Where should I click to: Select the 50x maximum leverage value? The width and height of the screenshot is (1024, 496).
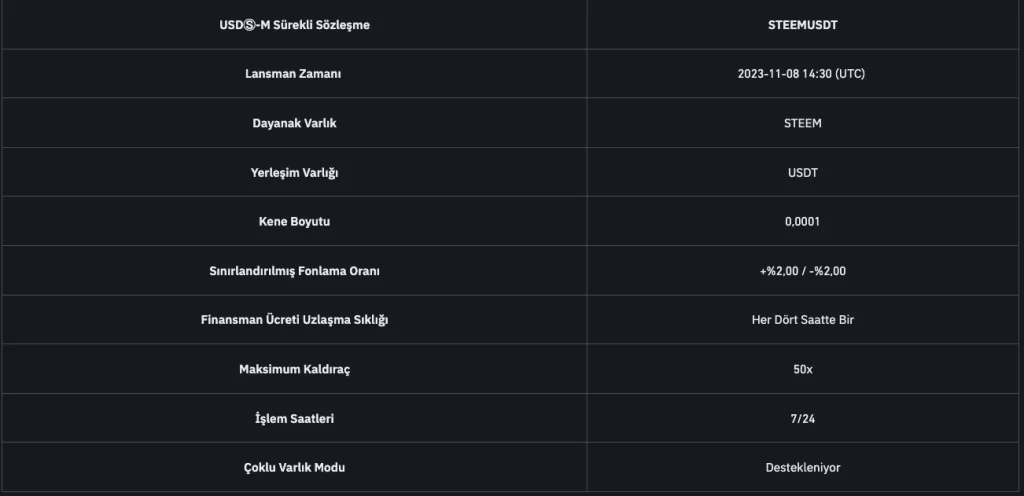click(802, 369)
